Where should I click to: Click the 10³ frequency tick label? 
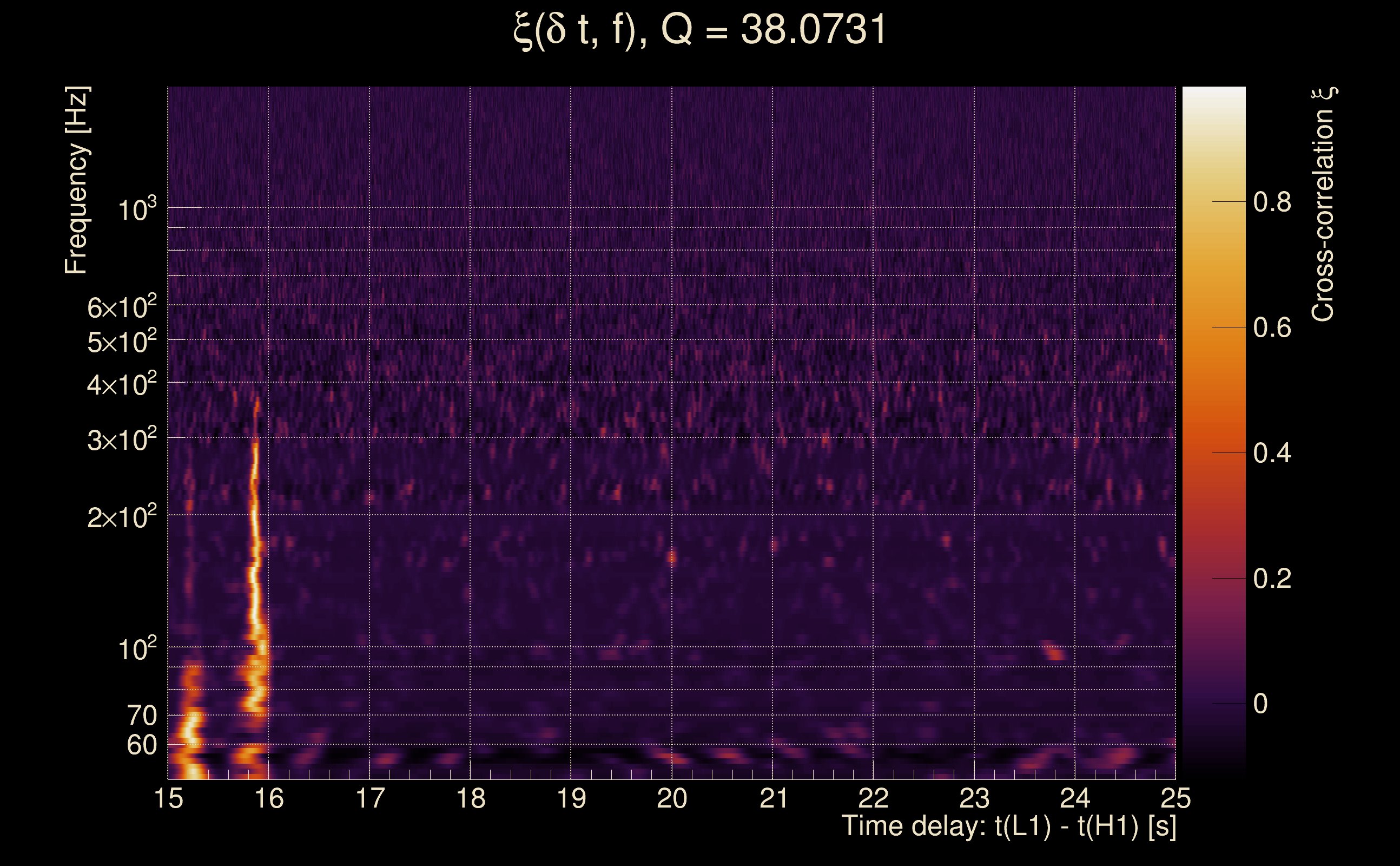click(137, 209)
